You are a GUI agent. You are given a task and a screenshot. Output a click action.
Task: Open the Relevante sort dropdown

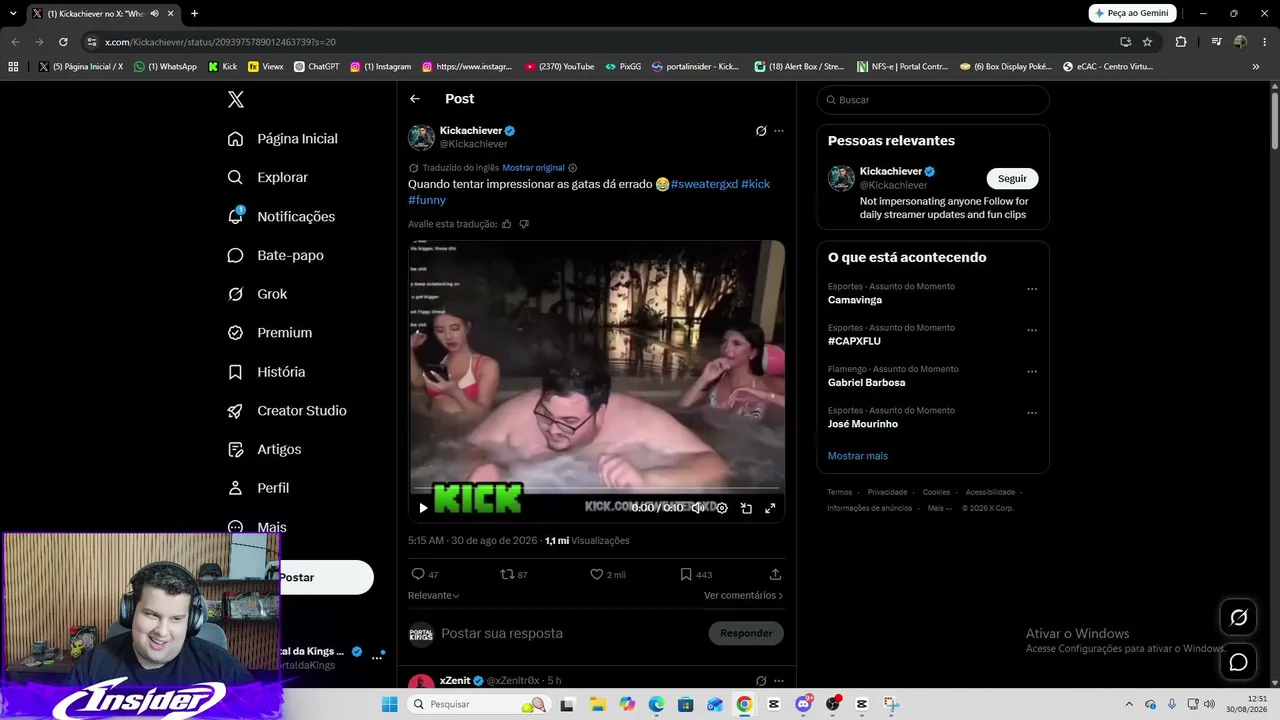[434, 595]
